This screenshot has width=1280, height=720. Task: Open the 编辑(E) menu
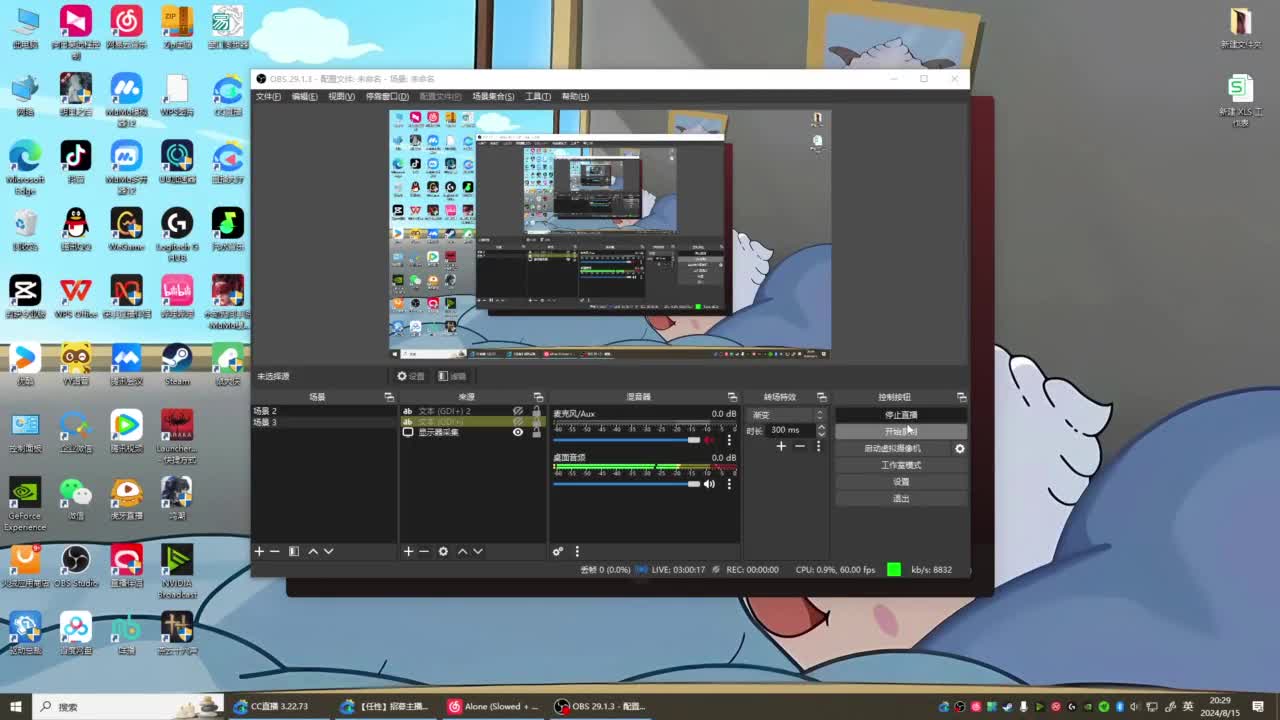click(x=304, y=97)
